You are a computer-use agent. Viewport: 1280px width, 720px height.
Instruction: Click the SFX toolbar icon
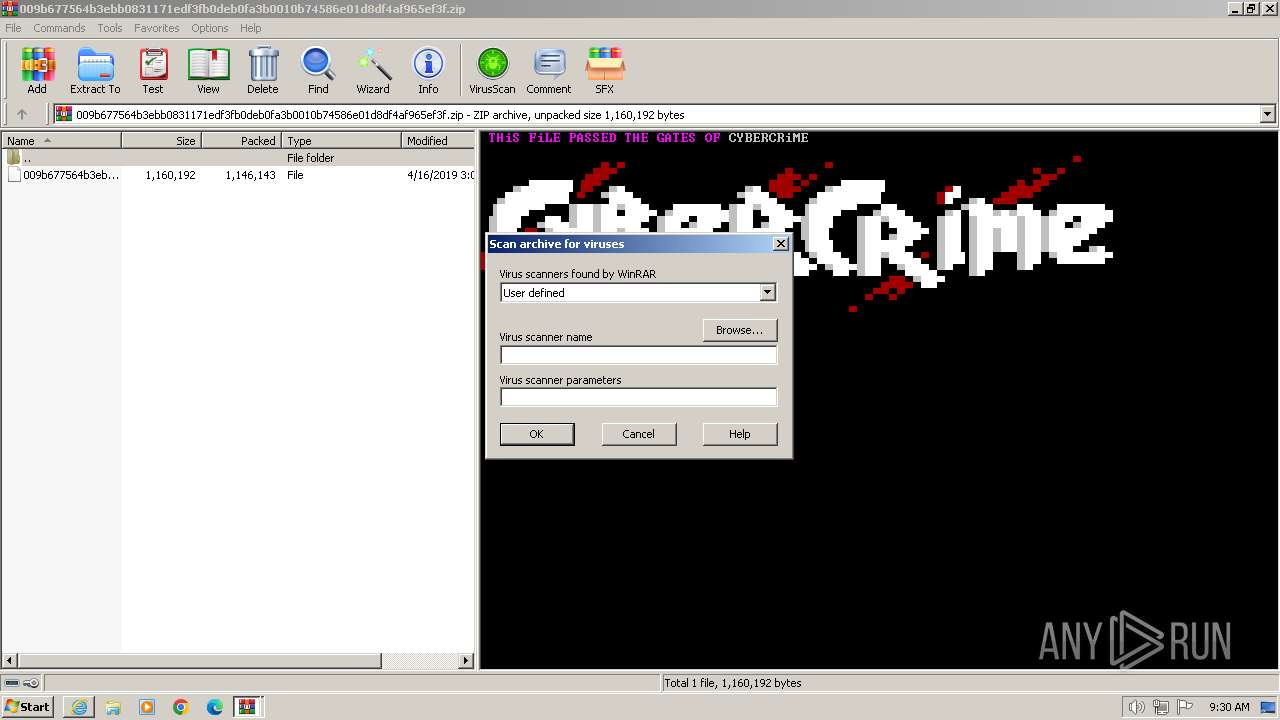pos(605,71)
